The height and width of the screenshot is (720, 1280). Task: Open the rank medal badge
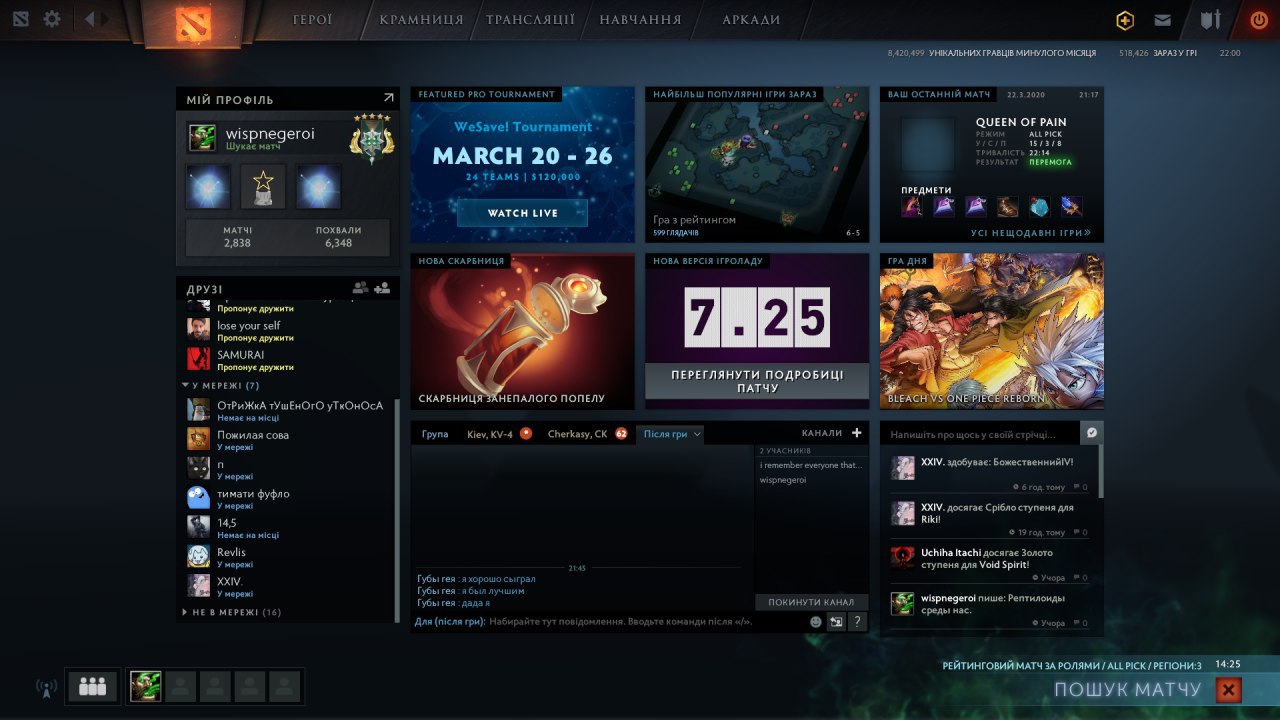point(372,139)
